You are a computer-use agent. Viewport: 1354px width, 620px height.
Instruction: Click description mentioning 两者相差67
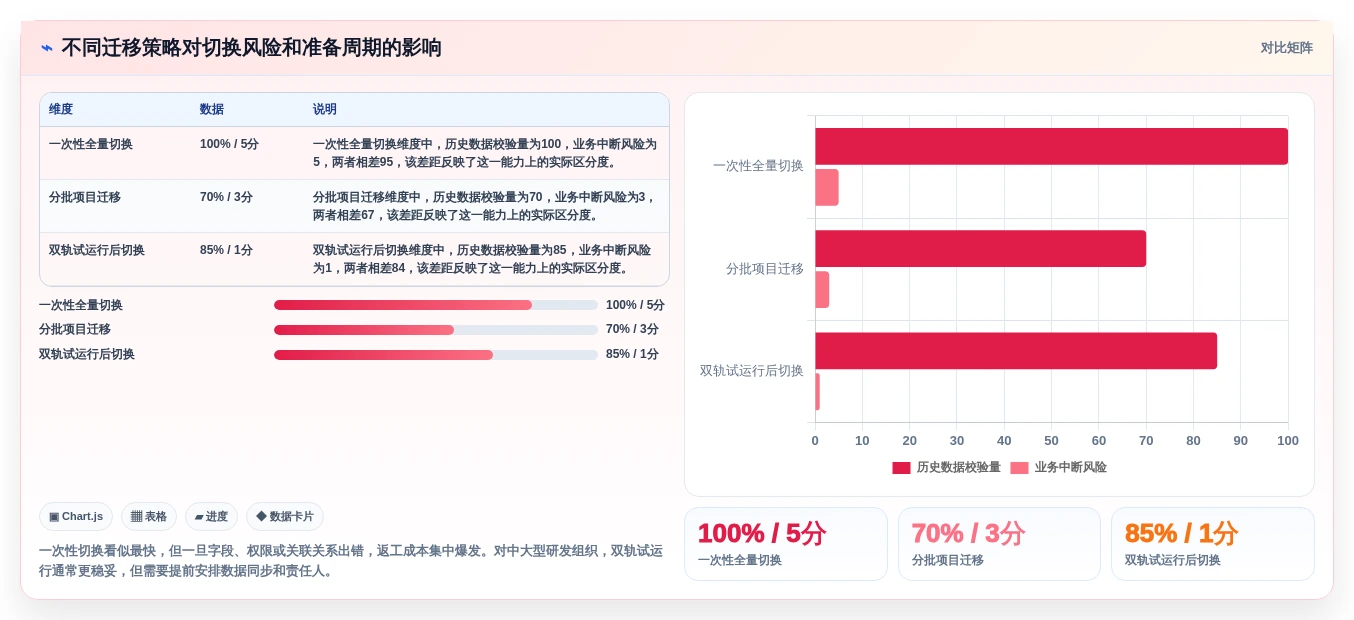pyautogui.click(x=485, y=206)
